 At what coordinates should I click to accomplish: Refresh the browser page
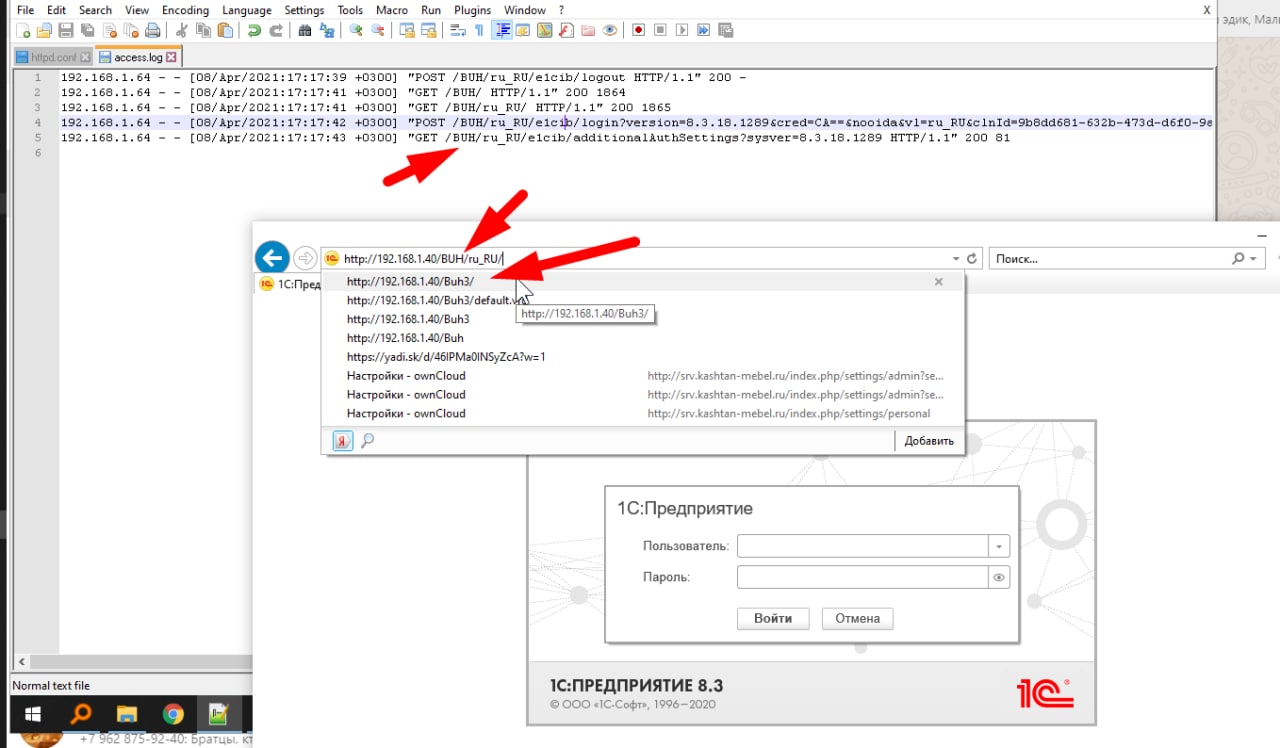coord(971,258)
